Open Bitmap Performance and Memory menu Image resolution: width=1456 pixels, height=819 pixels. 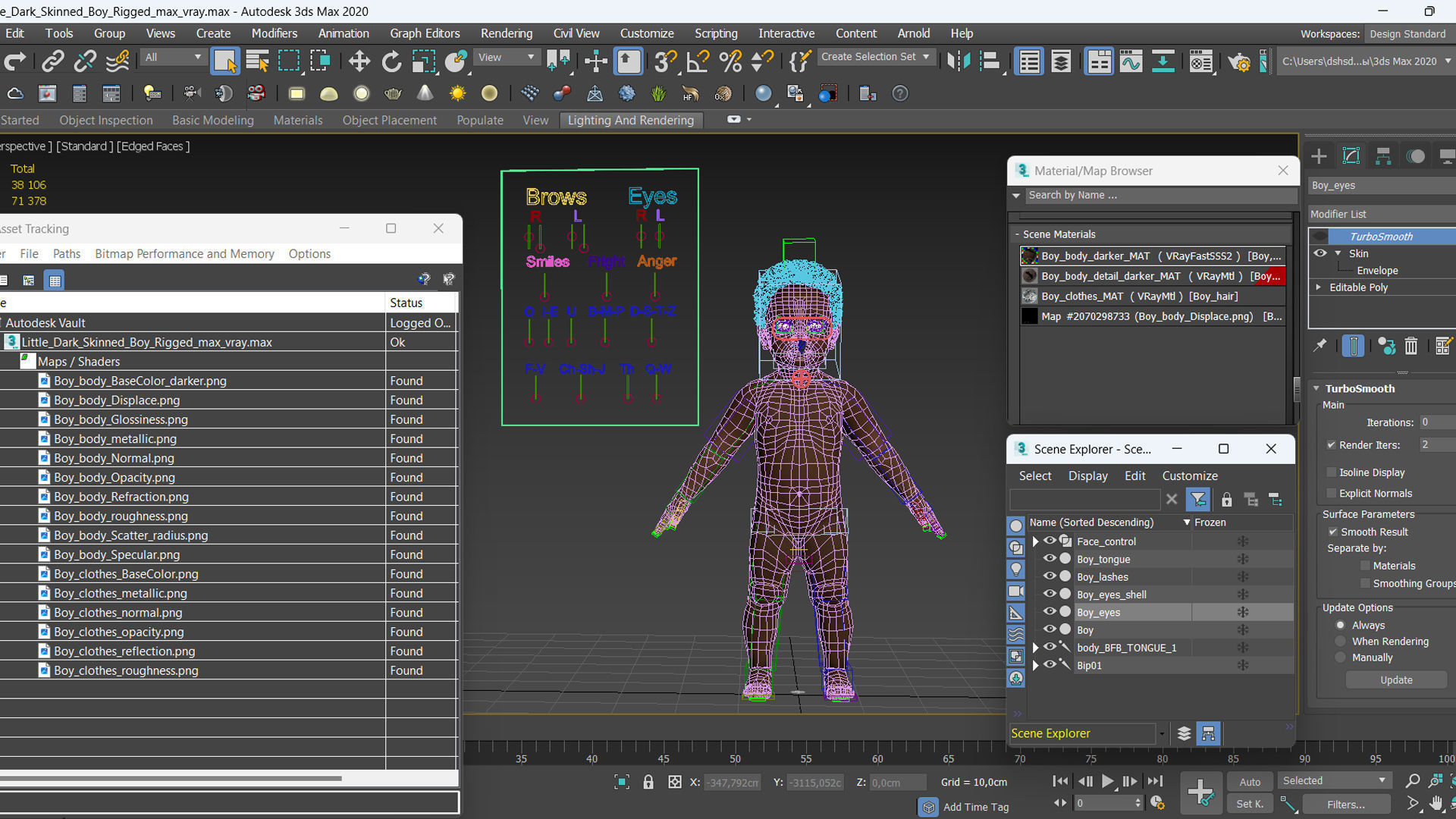point(184,254)
